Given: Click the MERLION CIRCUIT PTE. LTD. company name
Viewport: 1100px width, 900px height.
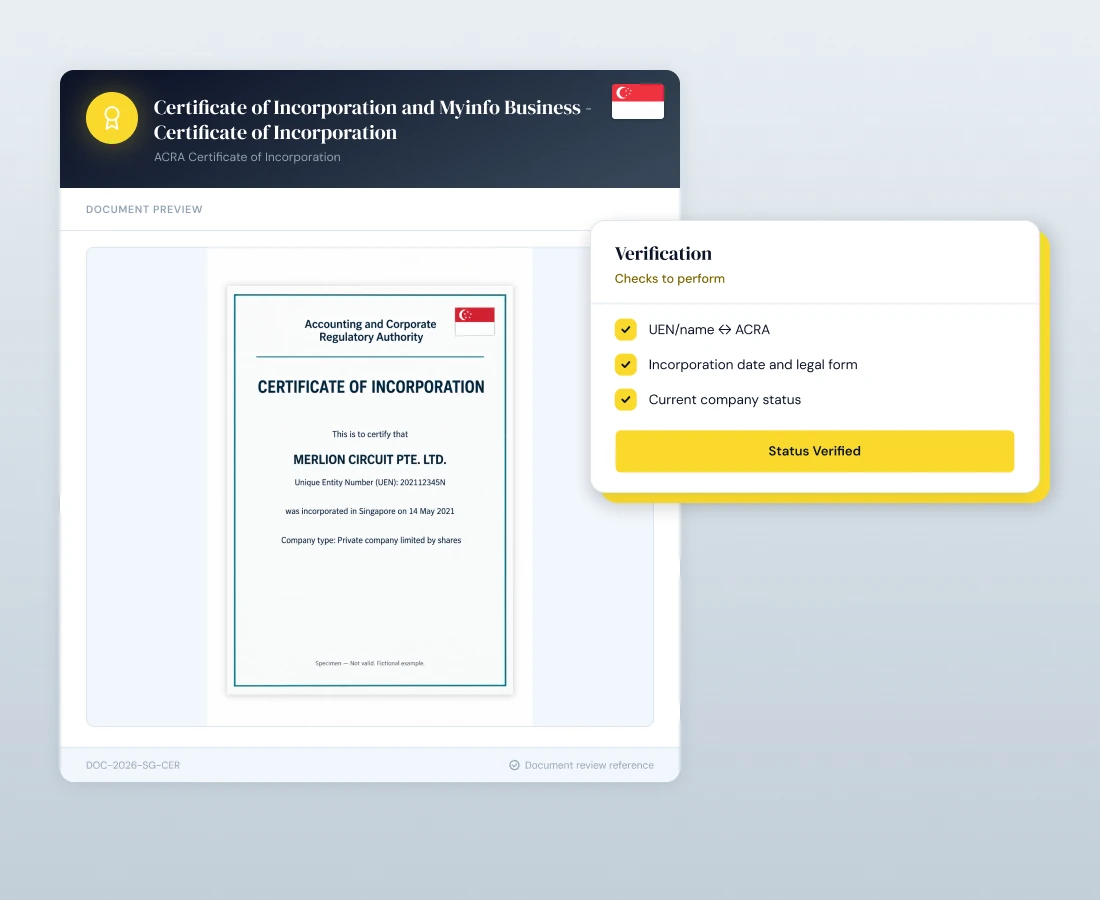Looking at the screenshot, I should (x=370, y=459).
